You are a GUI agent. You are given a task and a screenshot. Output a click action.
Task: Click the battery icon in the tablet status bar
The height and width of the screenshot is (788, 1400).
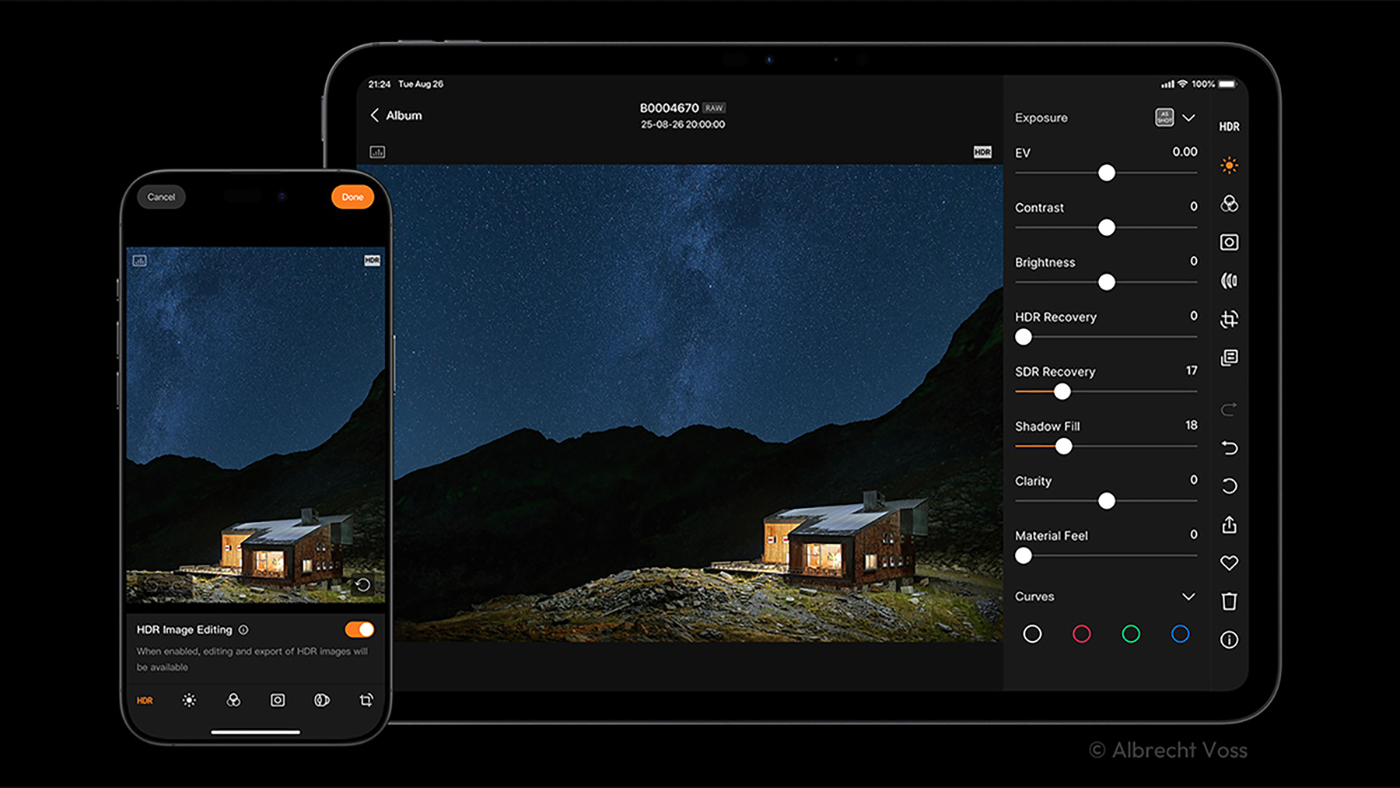click(1228, 84)
